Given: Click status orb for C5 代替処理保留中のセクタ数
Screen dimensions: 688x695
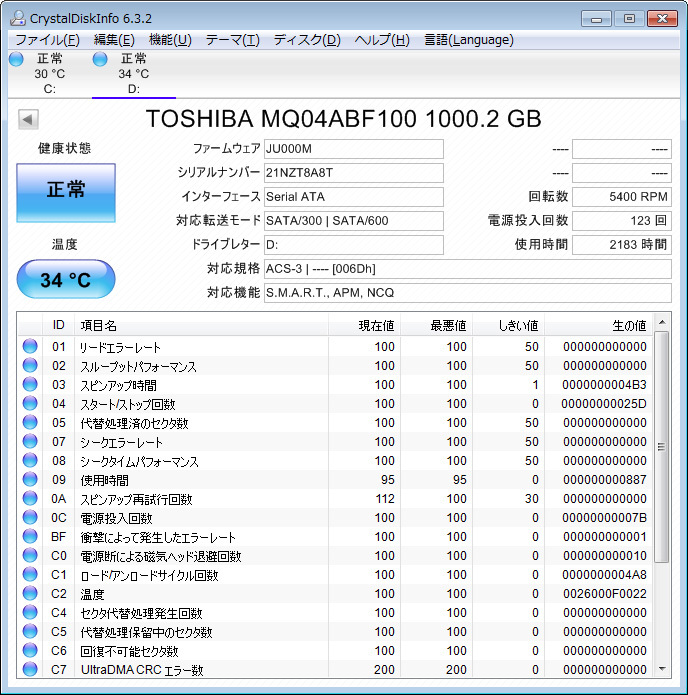Looking at the screenshot, I should 30,631.
